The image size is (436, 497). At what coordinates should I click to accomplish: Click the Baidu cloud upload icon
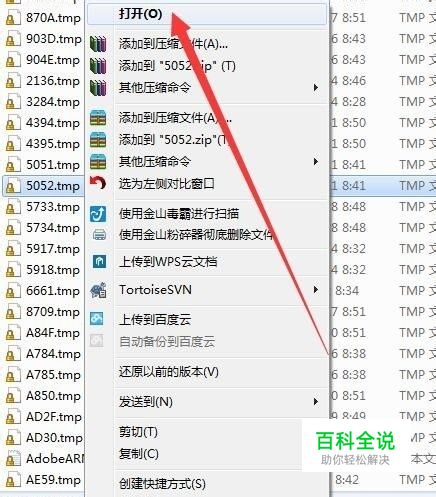pos(97,319)
